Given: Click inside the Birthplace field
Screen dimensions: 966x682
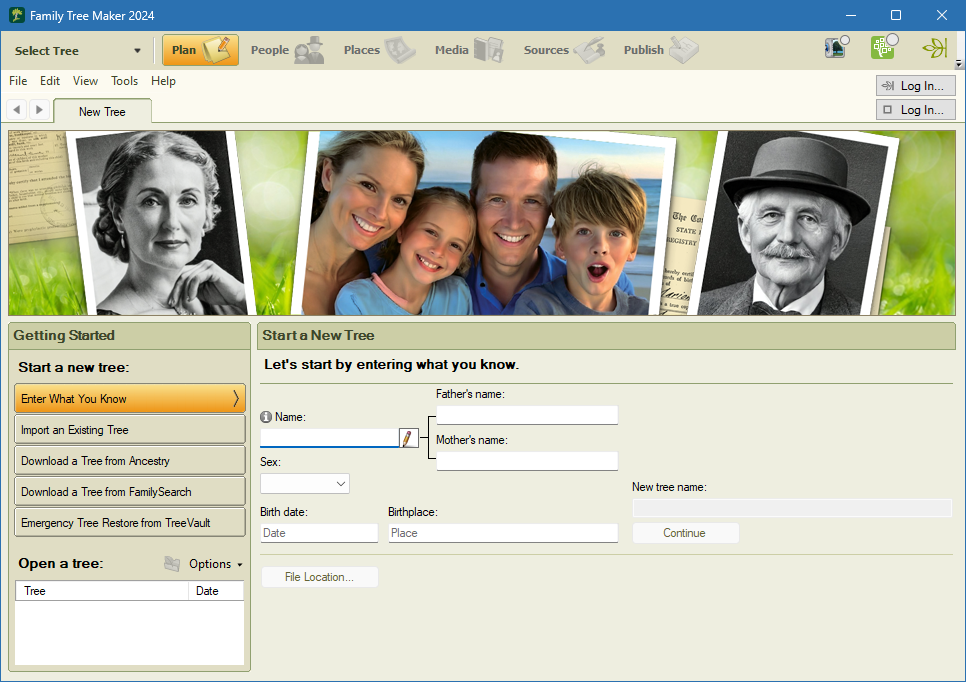Looking at the screenshot, I should pyautogui.click(x=502, y=532).
